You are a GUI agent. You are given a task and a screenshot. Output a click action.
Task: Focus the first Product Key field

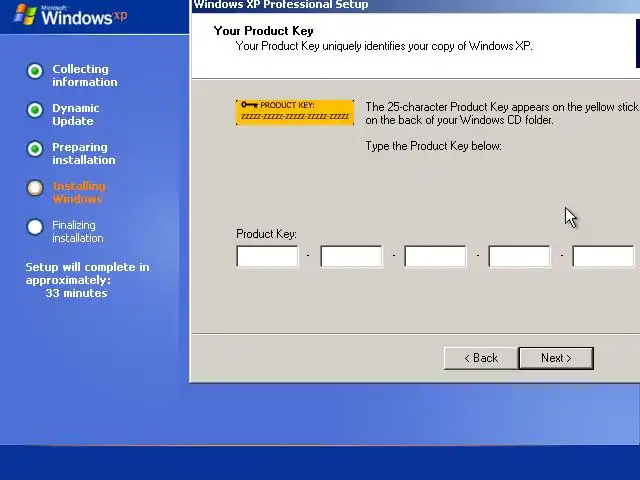click(267, 256)
